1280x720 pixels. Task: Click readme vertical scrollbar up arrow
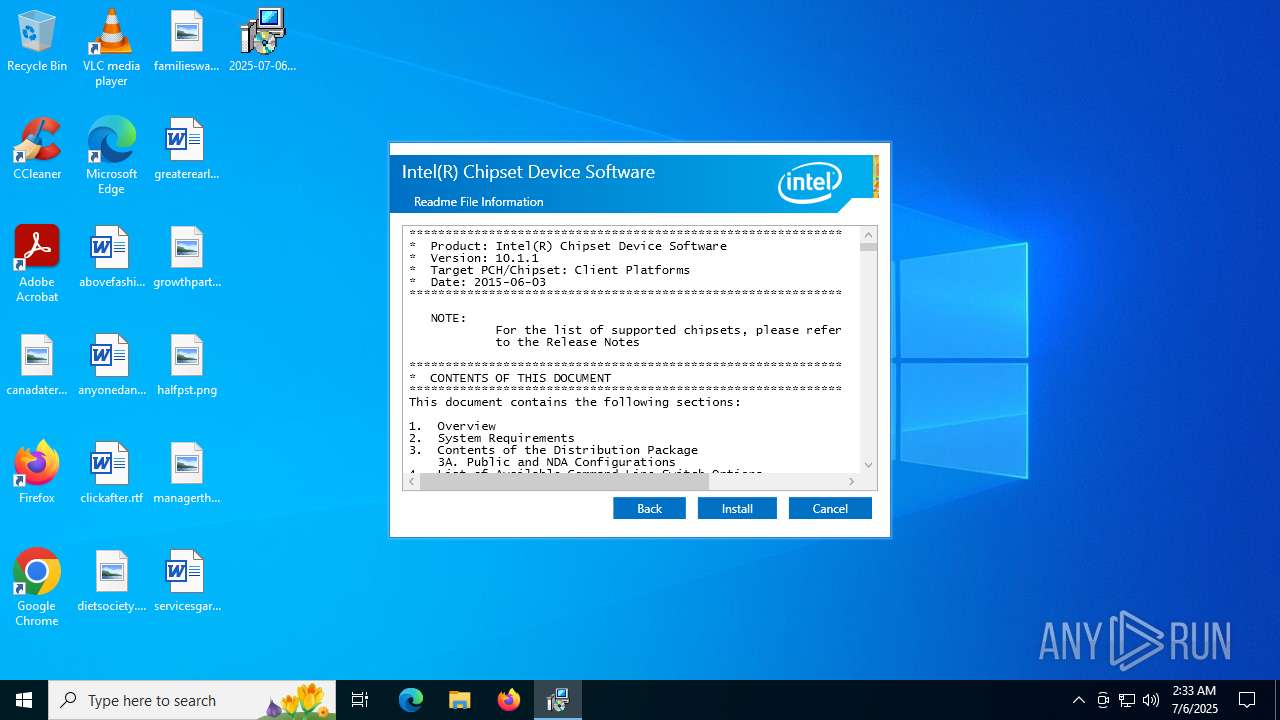(x=868, y=234)
